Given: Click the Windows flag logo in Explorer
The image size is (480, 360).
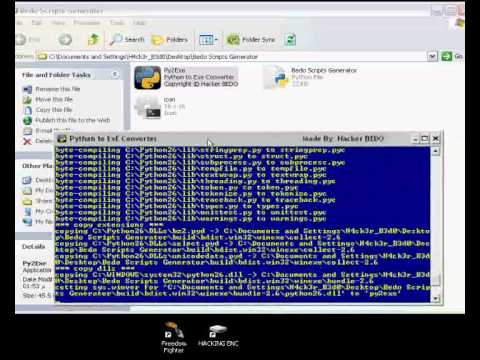Looking at the screenshot, I should tap(460, 23).
